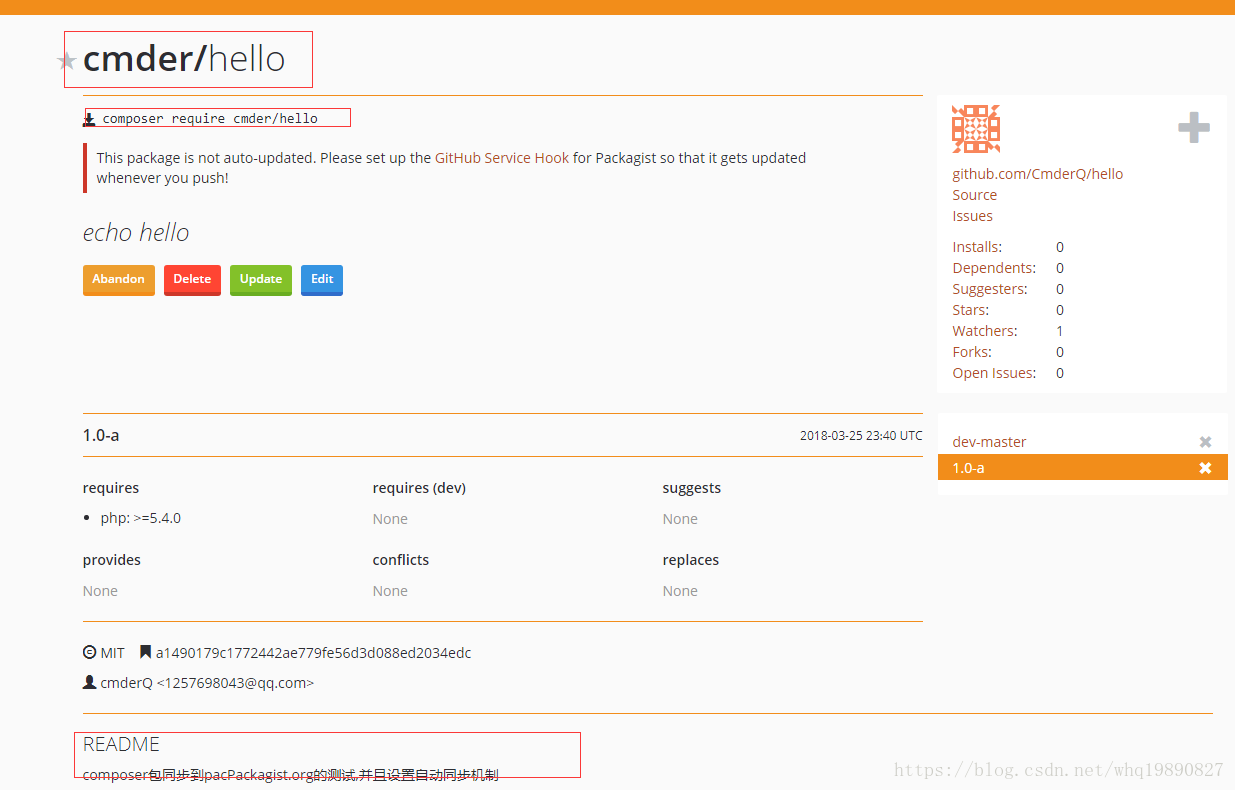
Task: Click the php: >=5.4.0 requirement
Action: pos(141,518)
